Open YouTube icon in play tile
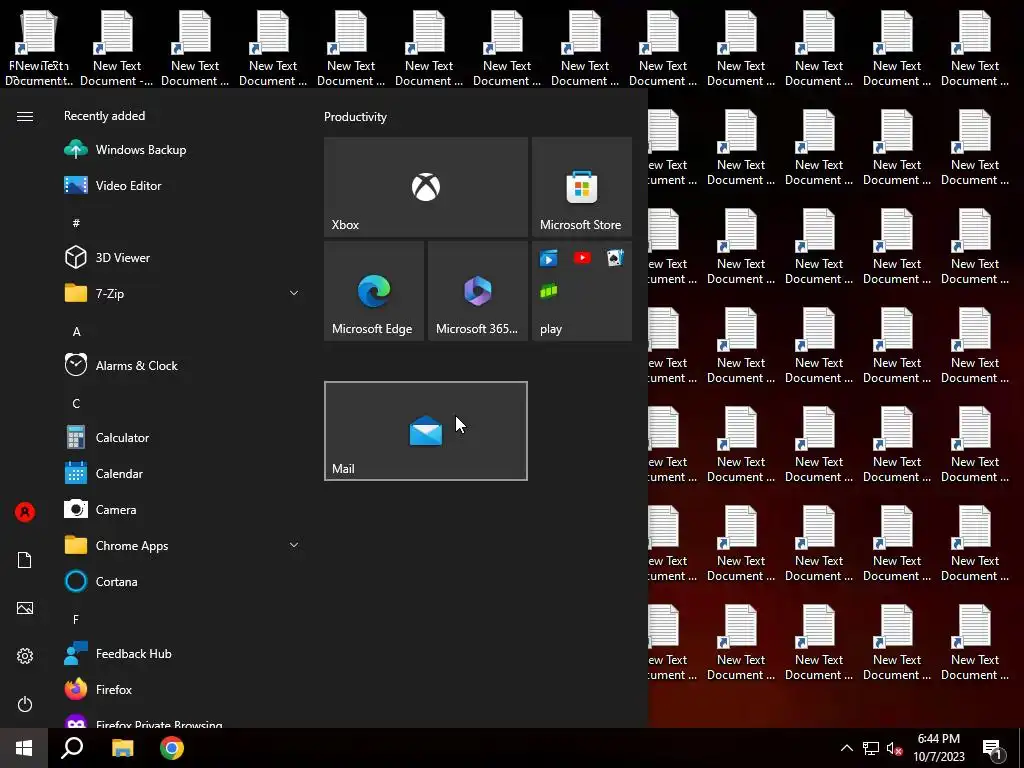Viewport: 1024px width, 768px height. click(582, 258)
